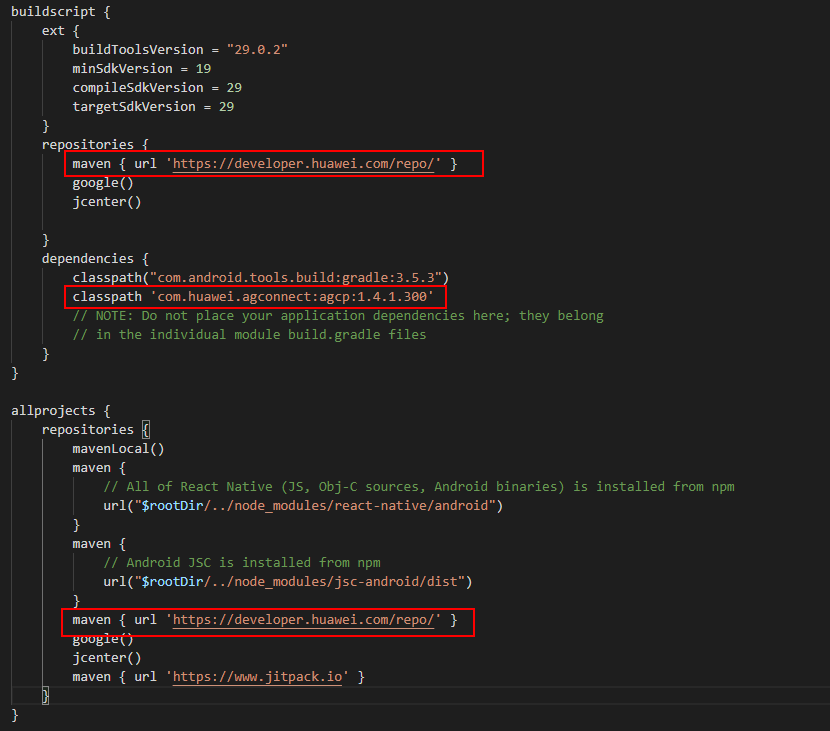Click the $rootDir variable in the jsc-android url
This screenshot has width=830, height=731.
click(173, 582)
